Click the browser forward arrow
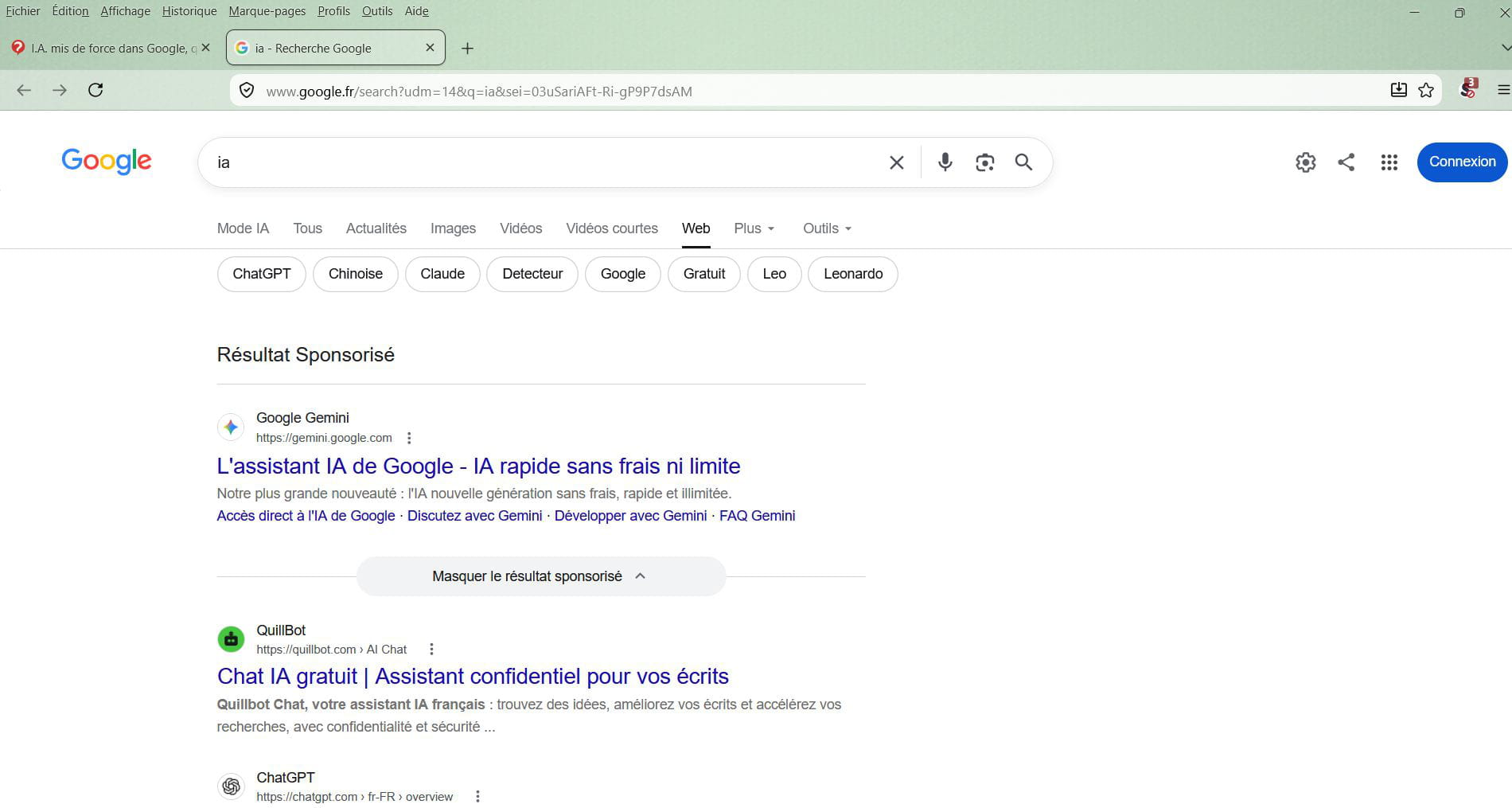 (x=60, y=91)
